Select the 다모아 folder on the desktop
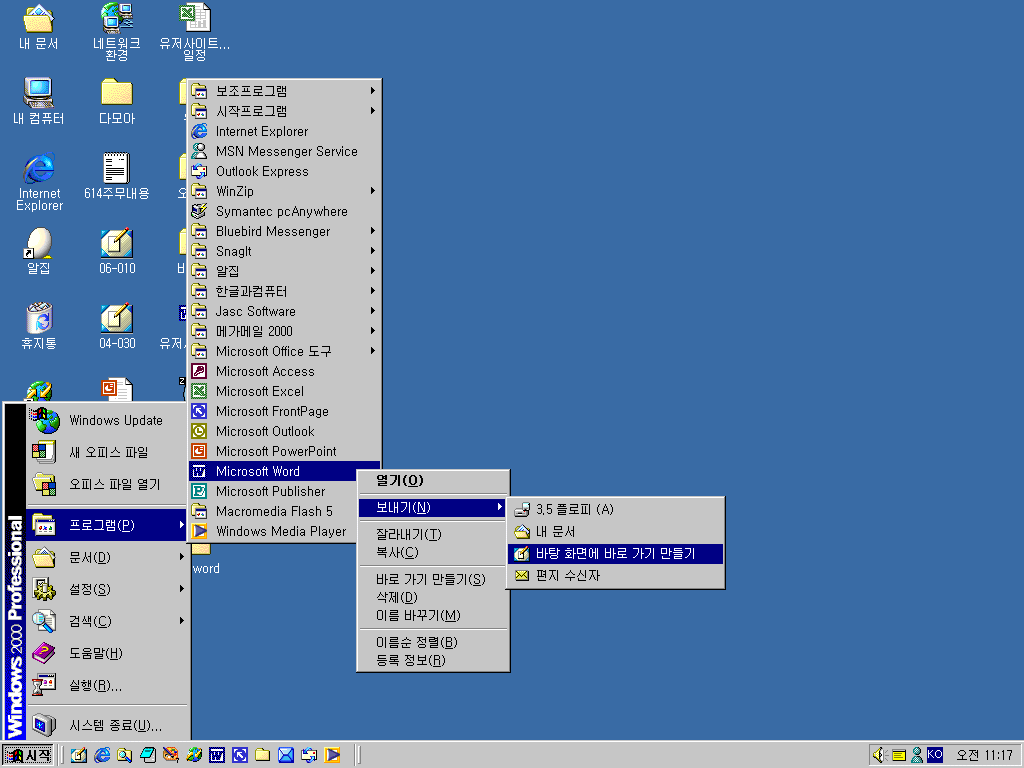The image size is (1024, 768). click(117, 101)
